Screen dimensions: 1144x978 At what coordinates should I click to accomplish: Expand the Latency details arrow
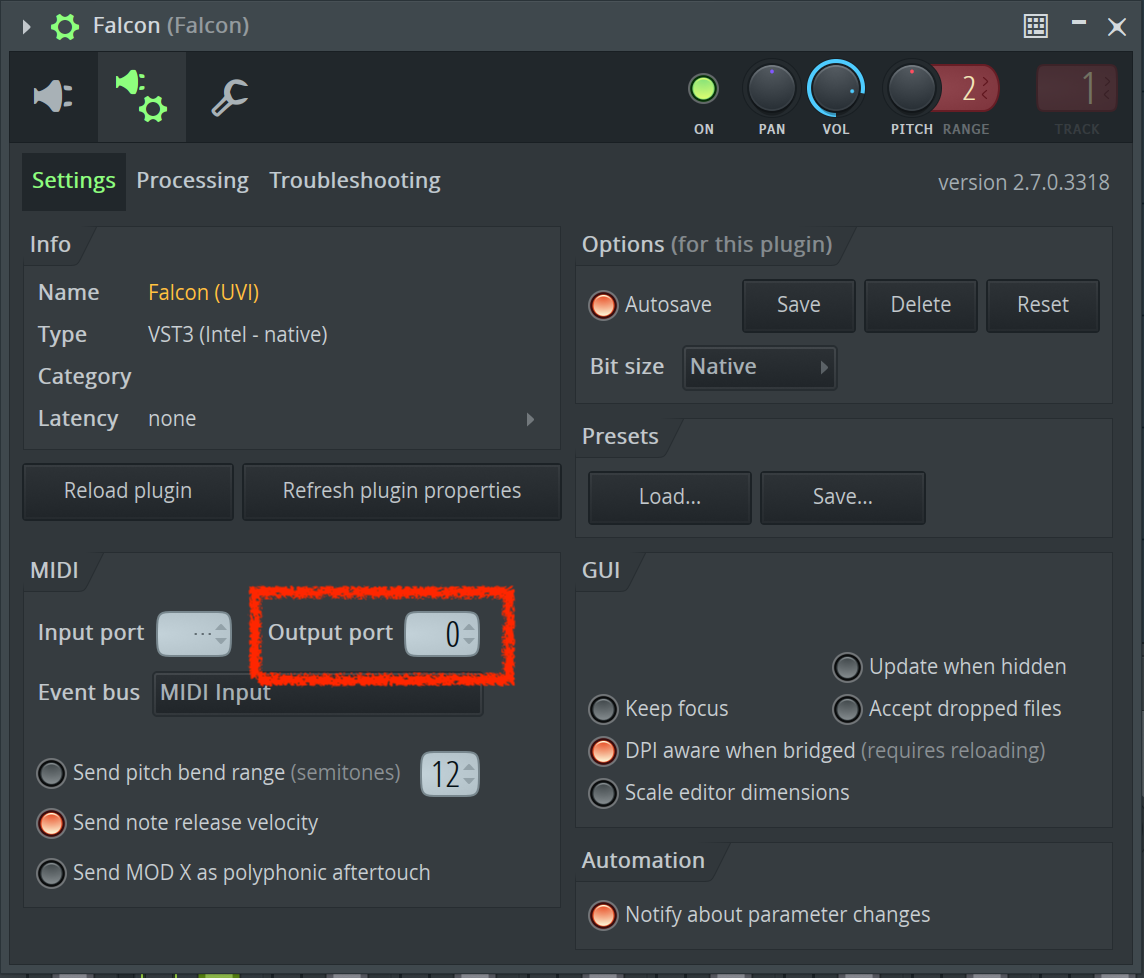[x=530, y=419]
